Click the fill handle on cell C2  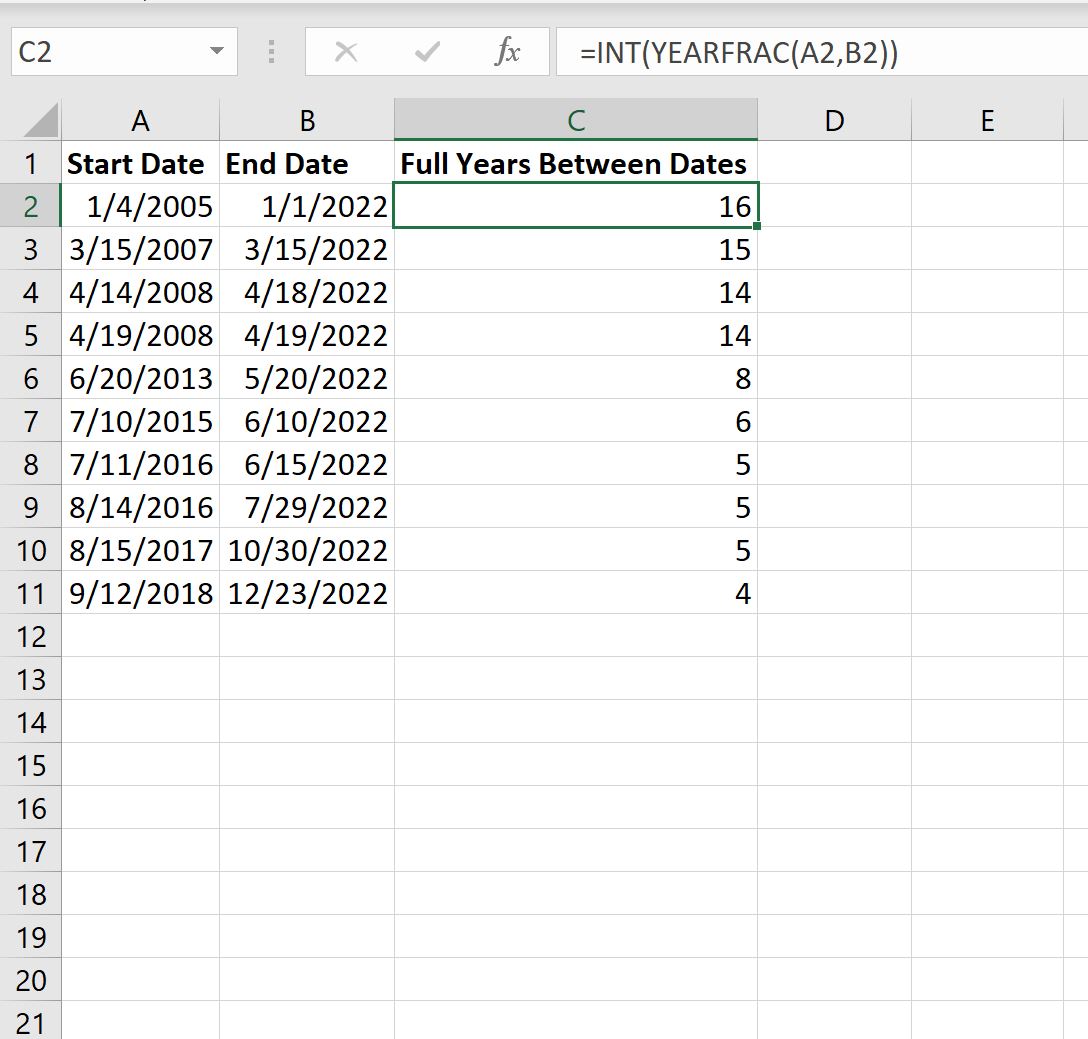[756, 226]
